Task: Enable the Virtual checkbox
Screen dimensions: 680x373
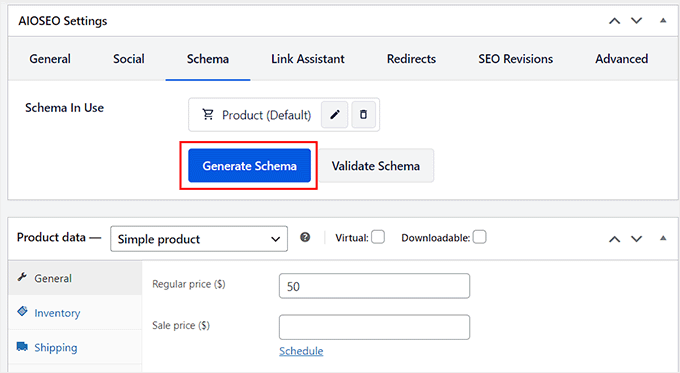Action: tap(378, 237)
